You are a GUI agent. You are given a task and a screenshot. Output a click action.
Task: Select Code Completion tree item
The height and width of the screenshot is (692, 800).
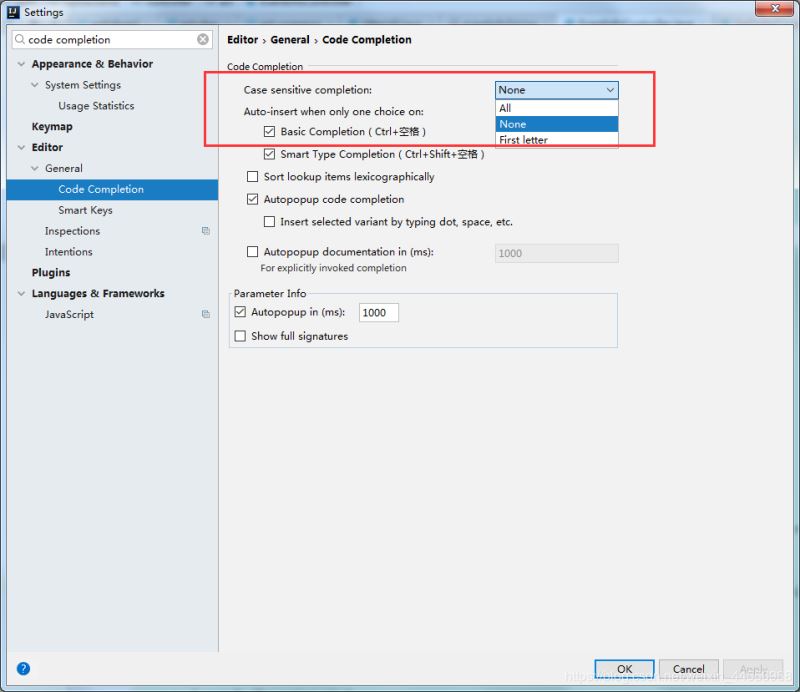(112, 189)
